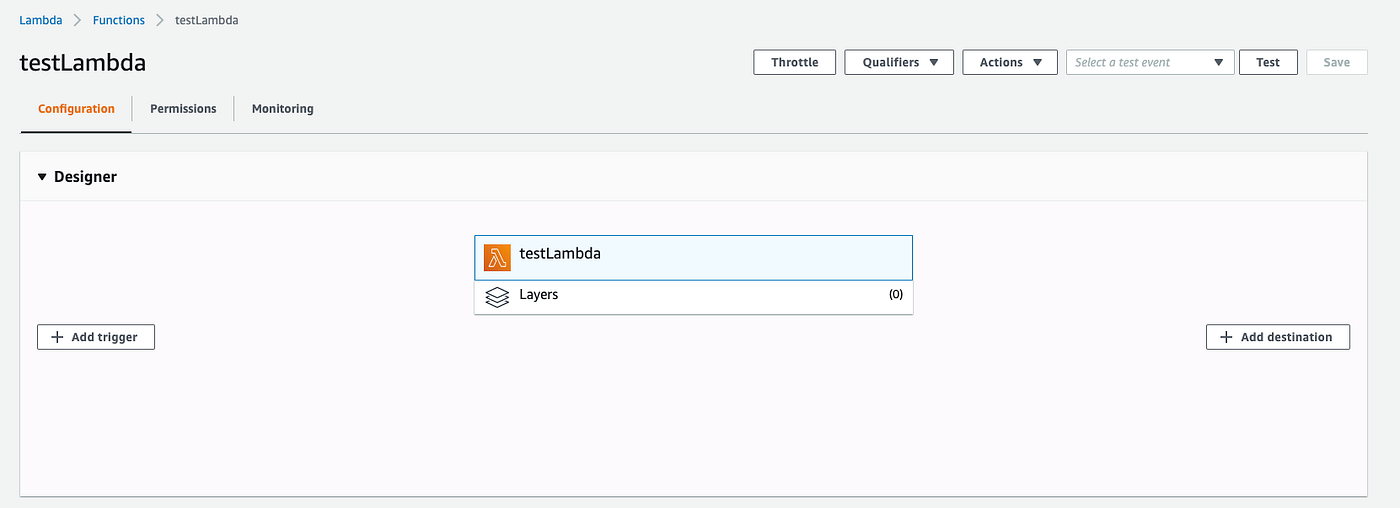1400x508 pixels.
Task: Click the Layers stack icon
Action: click(497, 297)
